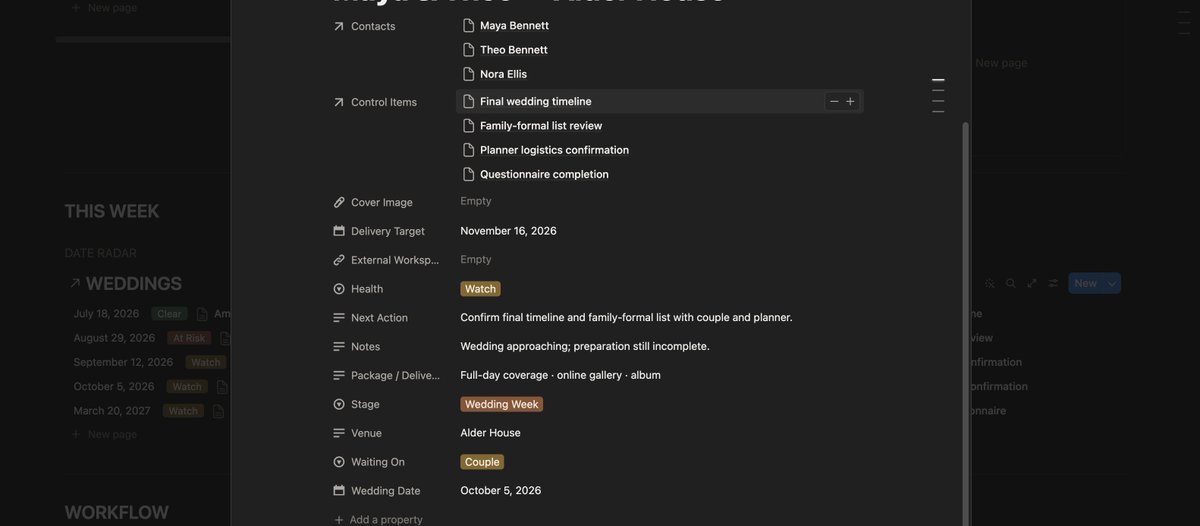Open the Watch health tag selector
1200x526 pixels.
[480, 289]
